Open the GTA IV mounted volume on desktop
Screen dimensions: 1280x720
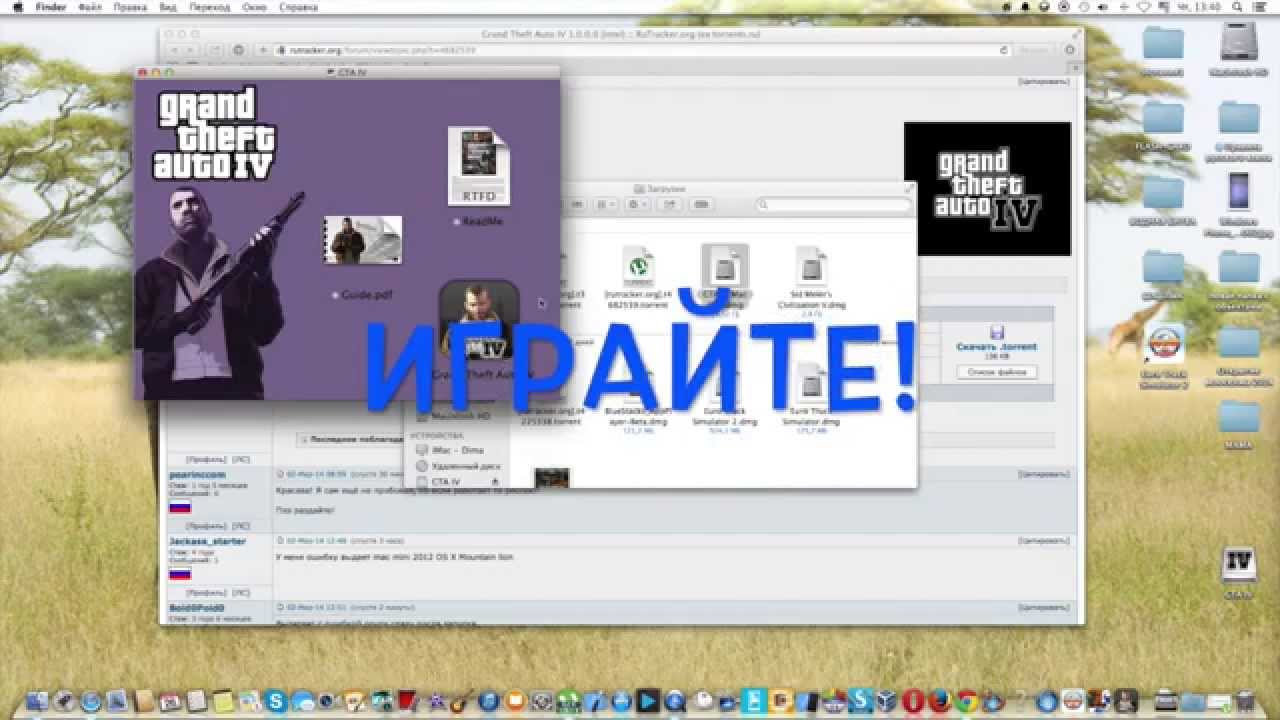coord(1238,572)
